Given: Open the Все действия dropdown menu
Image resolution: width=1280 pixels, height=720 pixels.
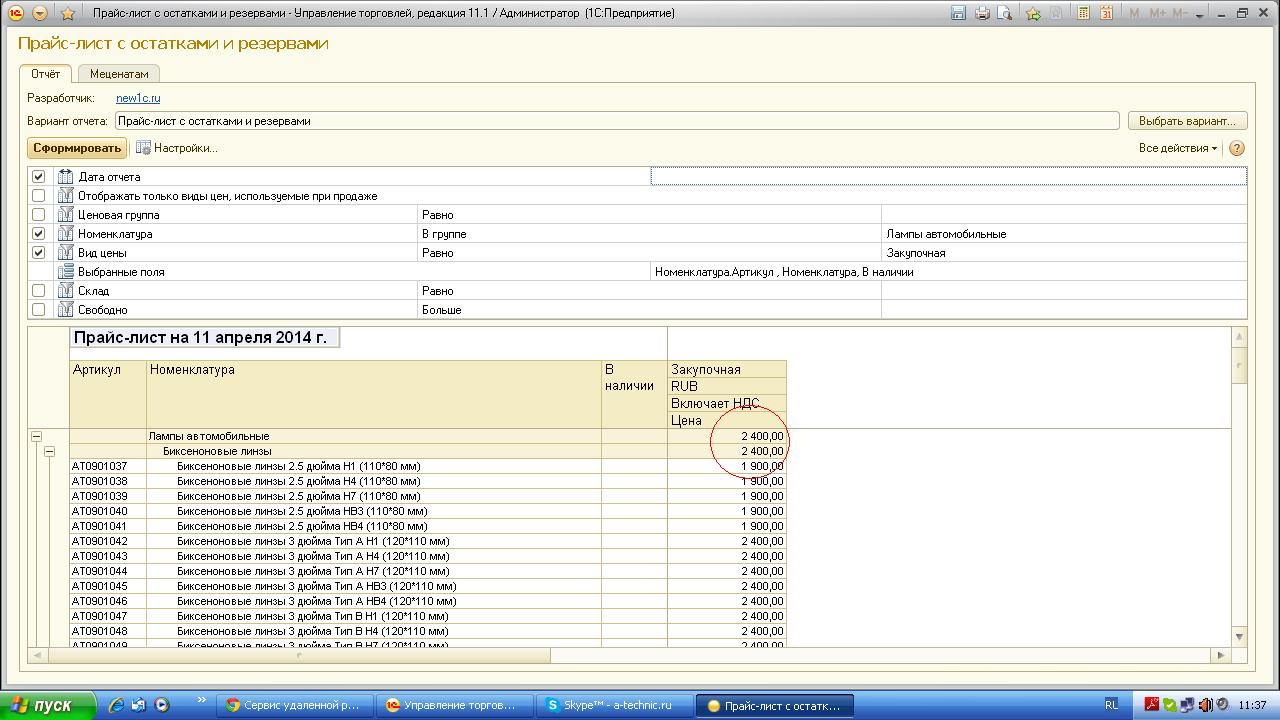Looking at the screenshot, I should click(x=1178, y=148).
